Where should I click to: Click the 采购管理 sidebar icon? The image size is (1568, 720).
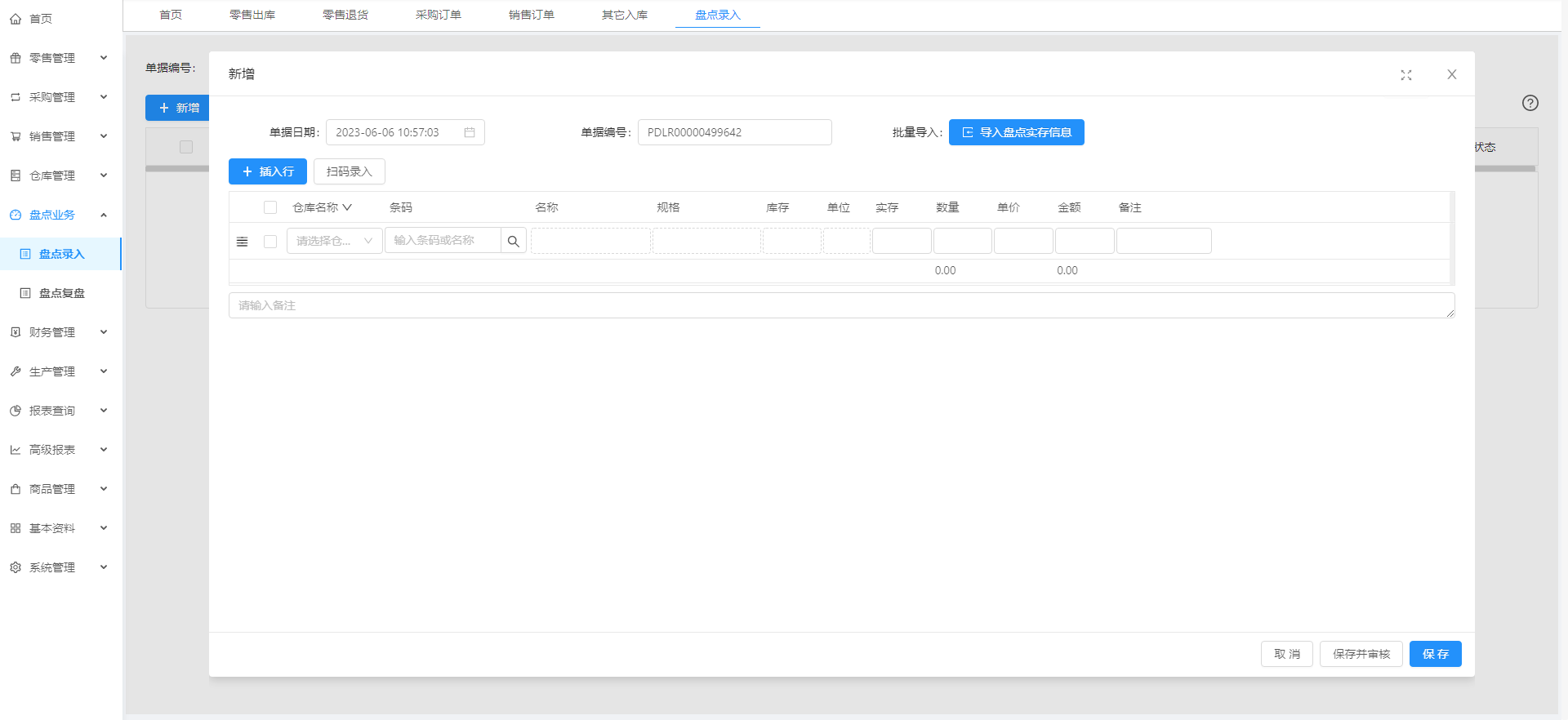coord(16,97)
